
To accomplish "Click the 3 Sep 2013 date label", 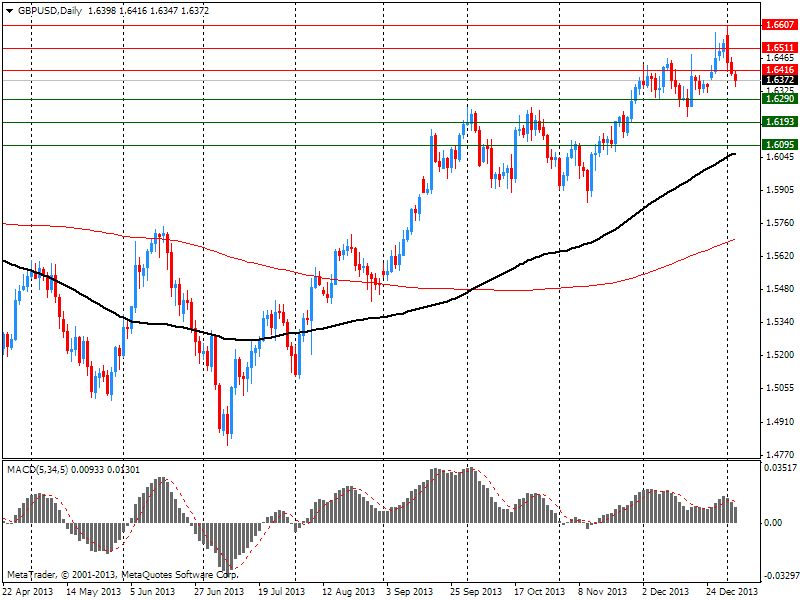I will 410,591.
